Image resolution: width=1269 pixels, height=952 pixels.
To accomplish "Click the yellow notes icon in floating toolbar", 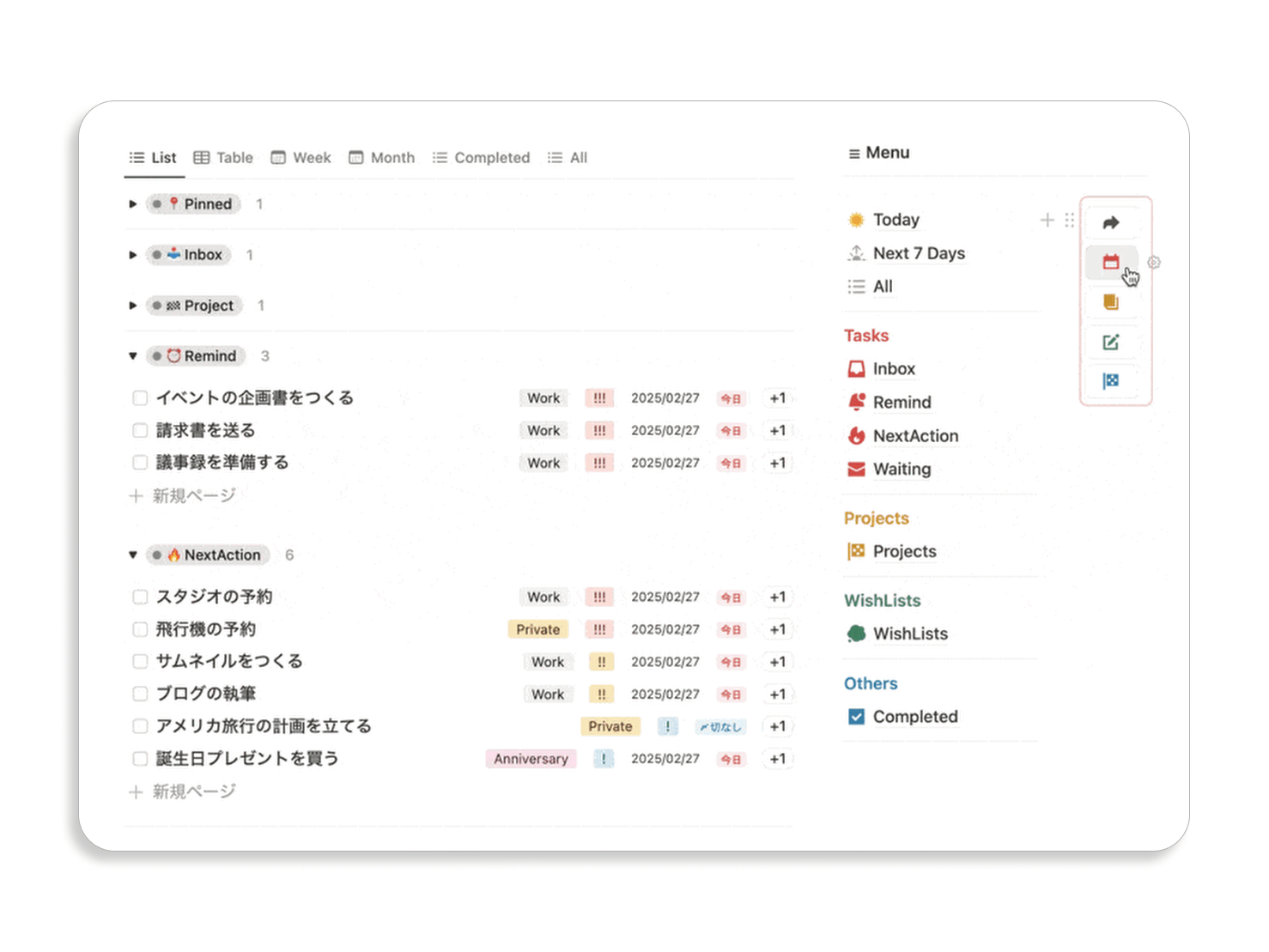I will pos(1110,301).
